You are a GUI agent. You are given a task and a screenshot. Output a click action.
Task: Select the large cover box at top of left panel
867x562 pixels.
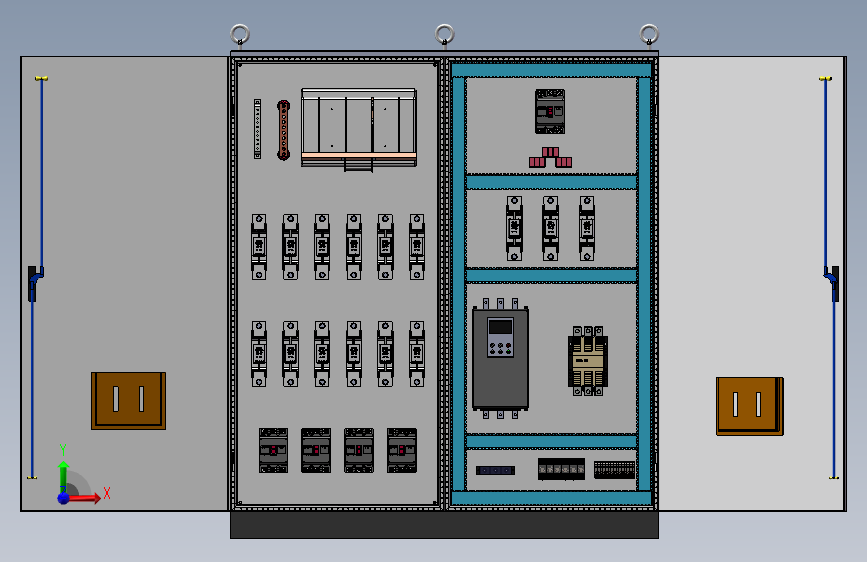pos(359,129)
